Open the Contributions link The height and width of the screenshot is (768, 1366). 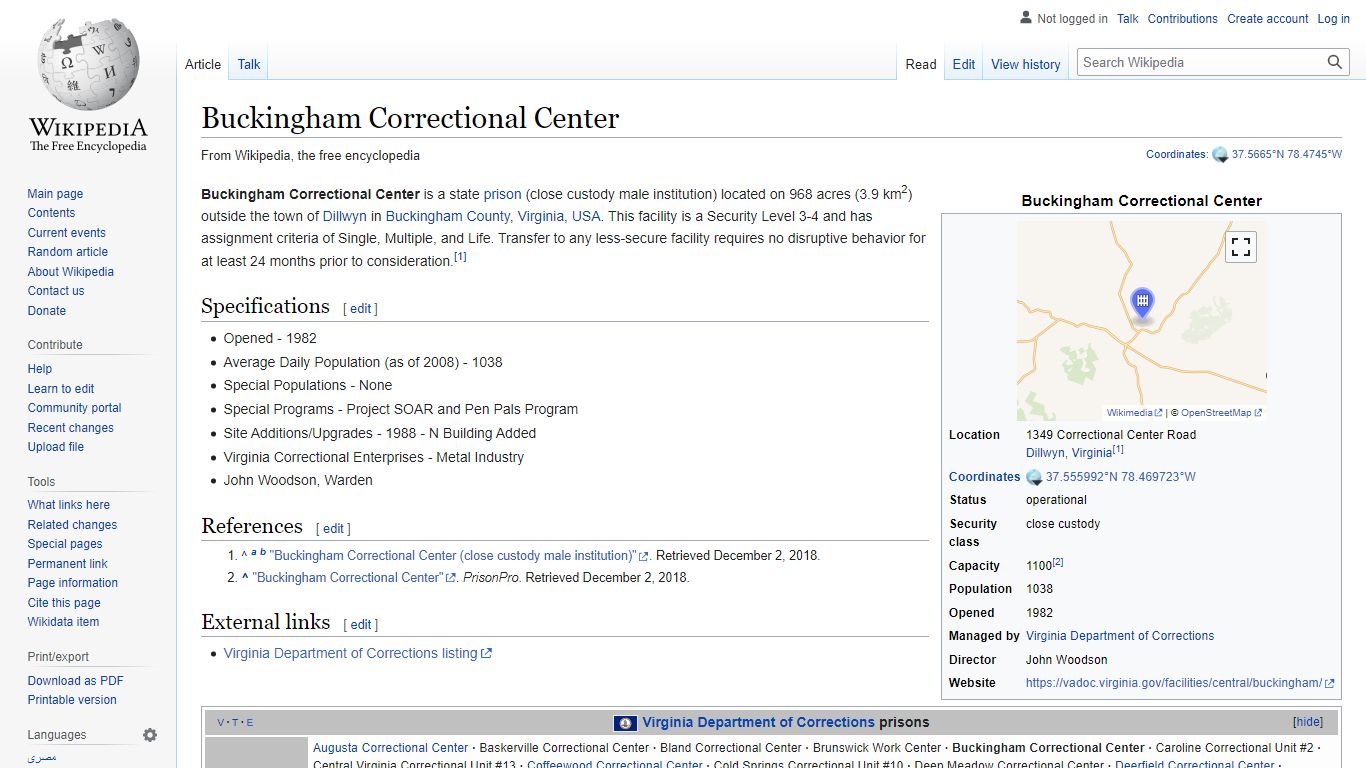coord(1183,19)
